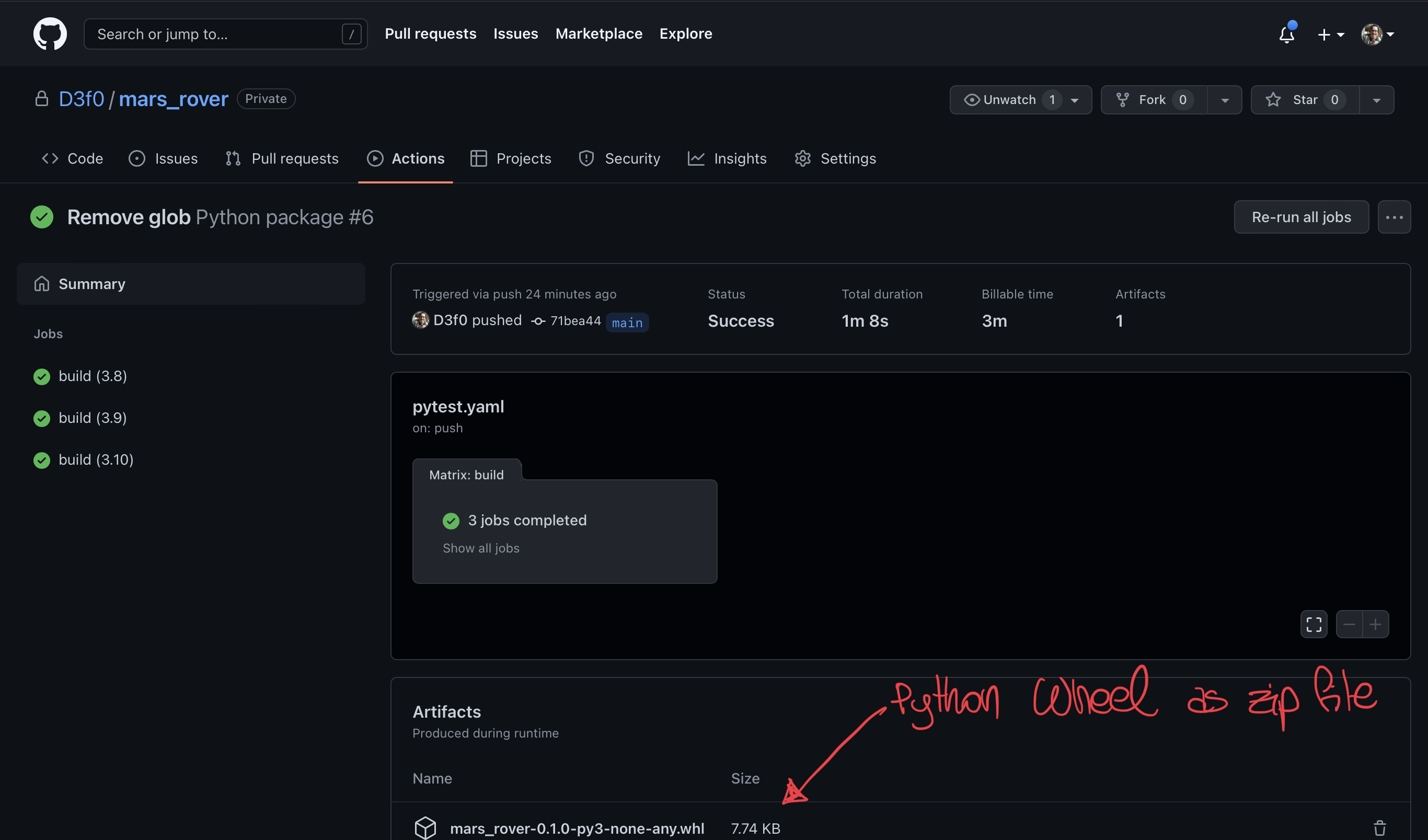
Task: Open the three-dots workflow run menu
Action: 1394,217
